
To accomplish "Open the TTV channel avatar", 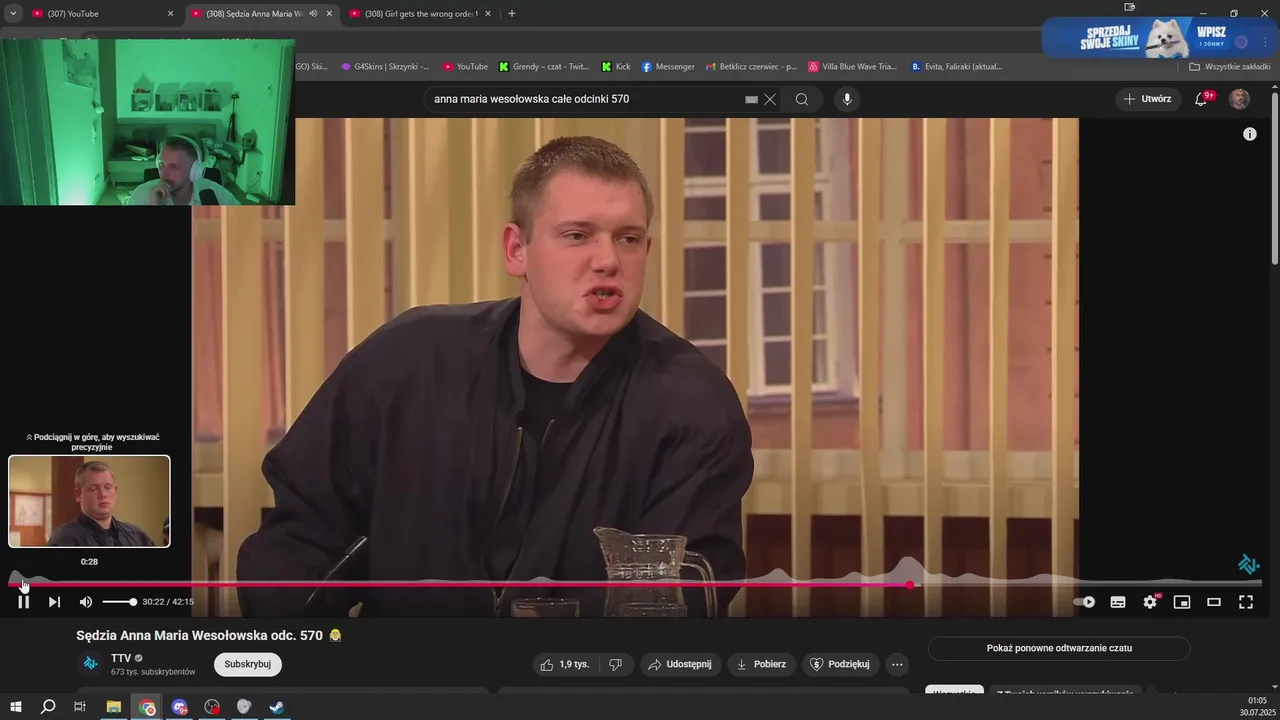I will coord(91,664).
